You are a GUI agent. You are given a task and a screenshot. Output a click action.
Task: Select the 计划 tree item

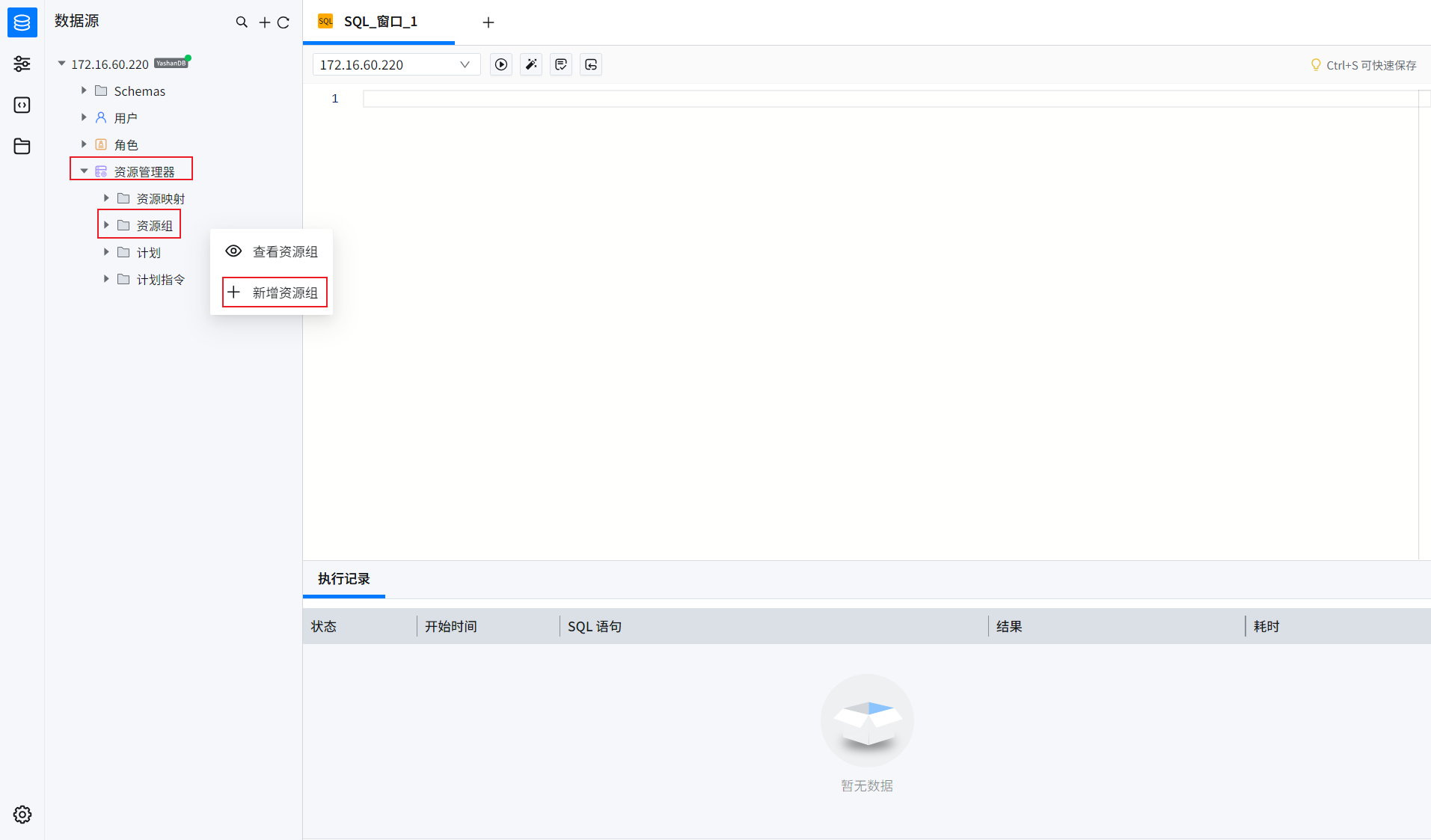149,253
